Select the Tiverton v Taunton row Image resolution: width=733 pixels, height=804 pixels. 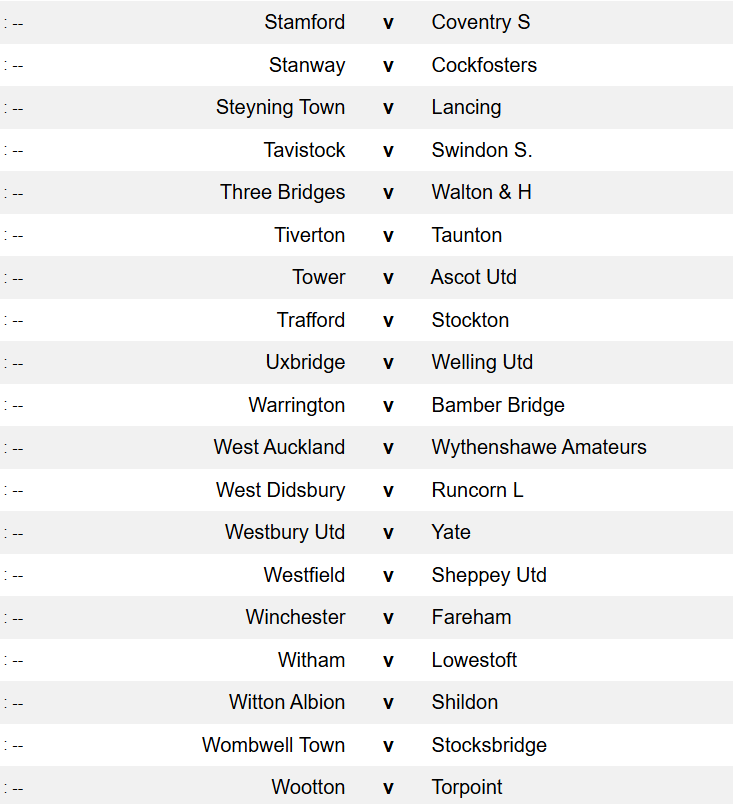(366, 235)
